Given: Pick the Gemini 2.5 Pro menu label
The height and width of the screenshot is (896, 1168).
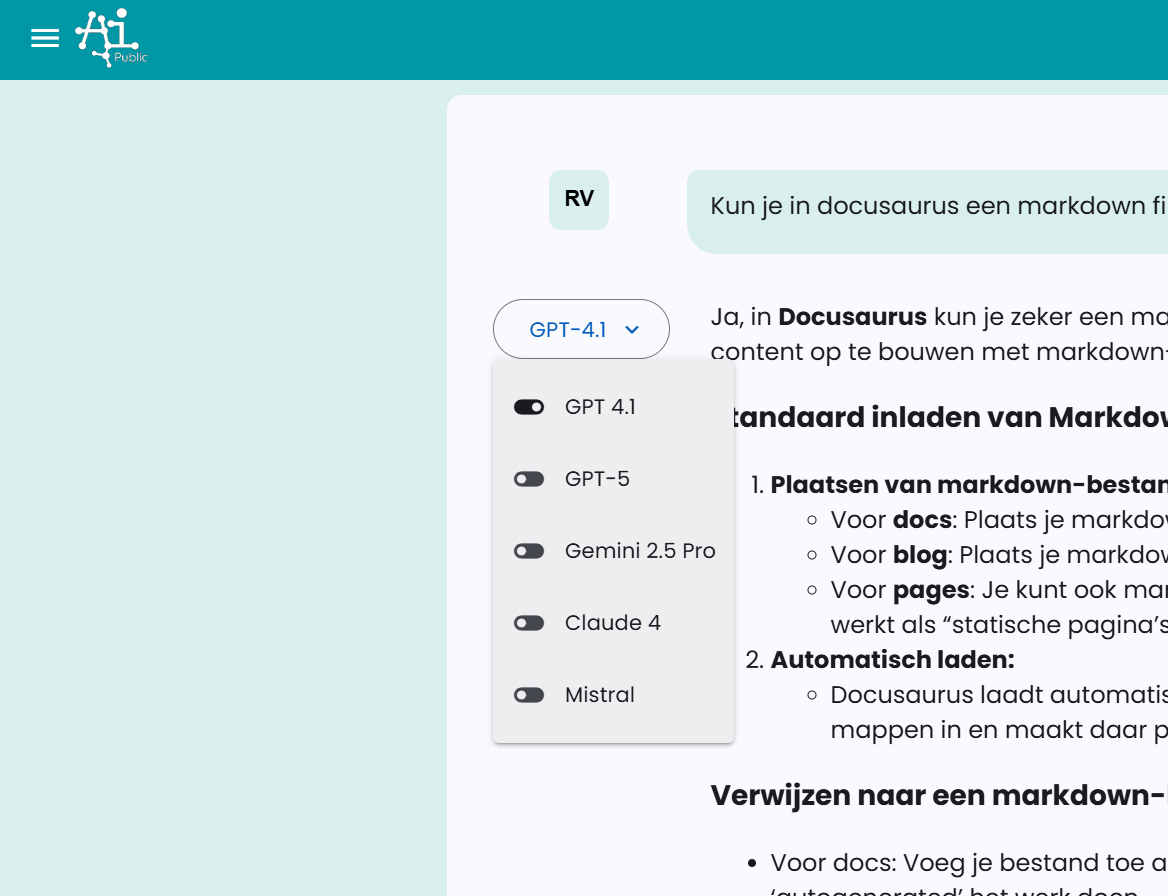Looking at the screenshot, I should click(640, 551).
